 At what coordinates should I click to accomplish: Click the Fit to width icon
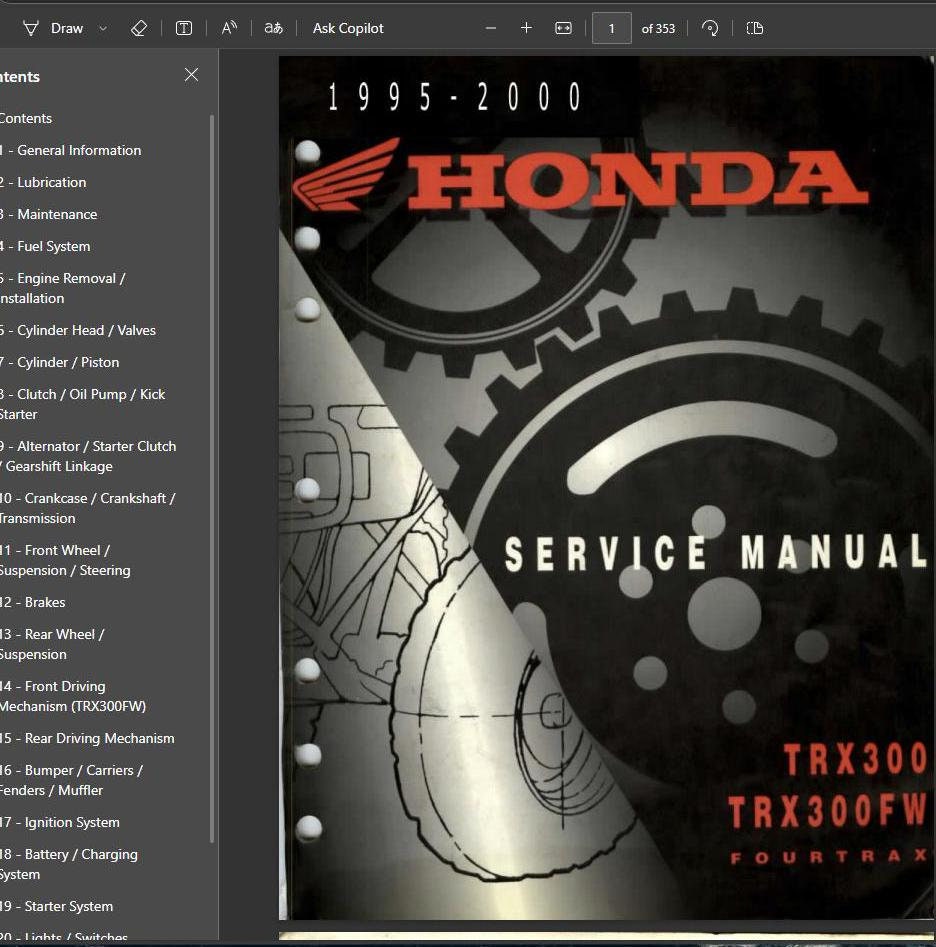[x=563, y=28]
